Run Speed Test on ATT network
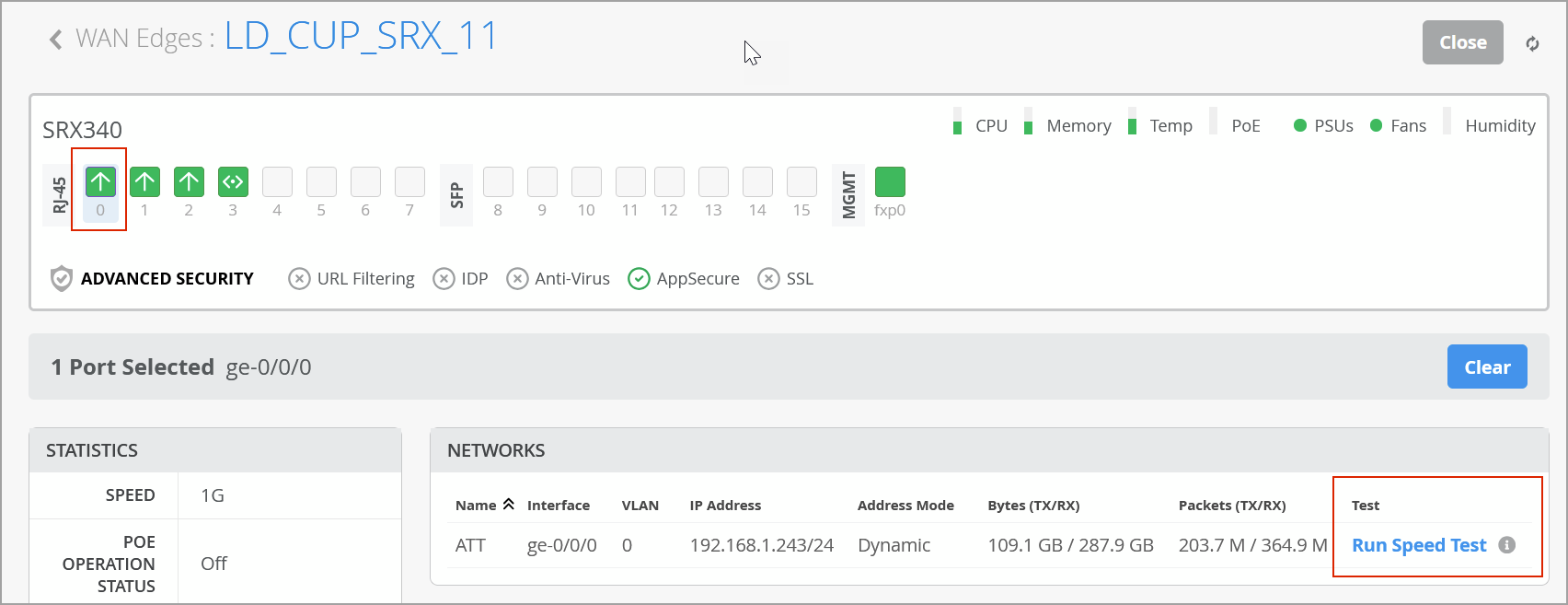The image size is (1568, 605). [1418, 545]
